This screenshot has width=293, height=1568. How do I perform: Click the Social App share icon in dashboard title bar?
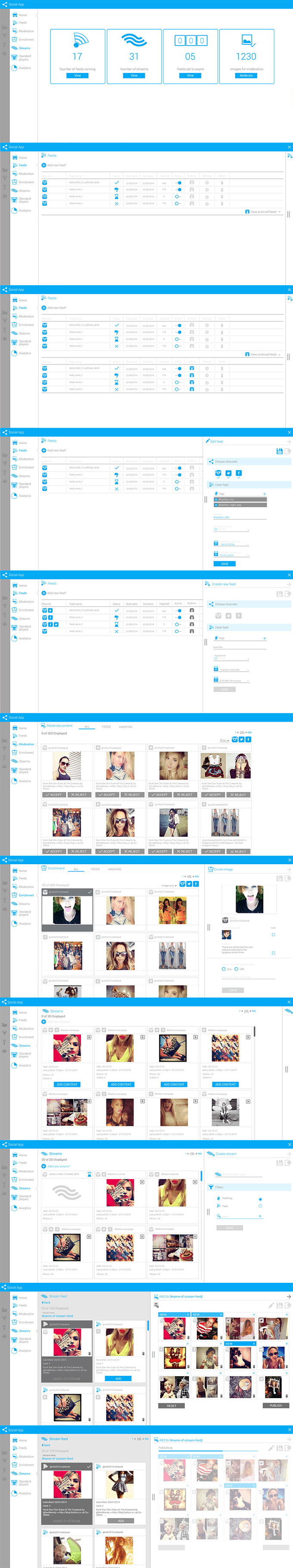point(5,4)
